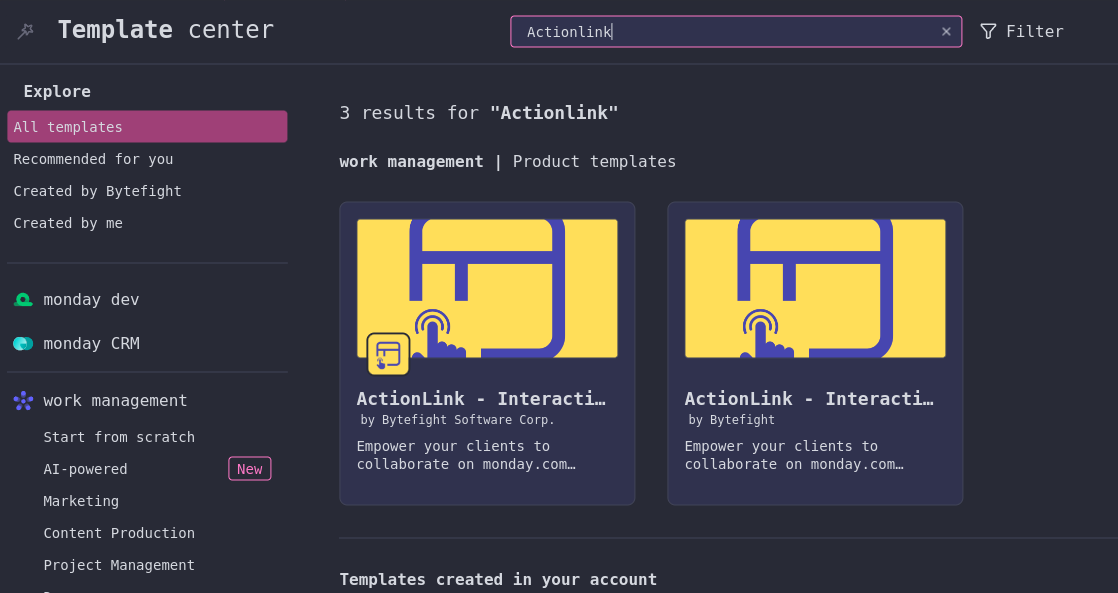Open the second ActionLink thumbnail by Bytefight
This screenshot has height=593, width=1118.
815,288
